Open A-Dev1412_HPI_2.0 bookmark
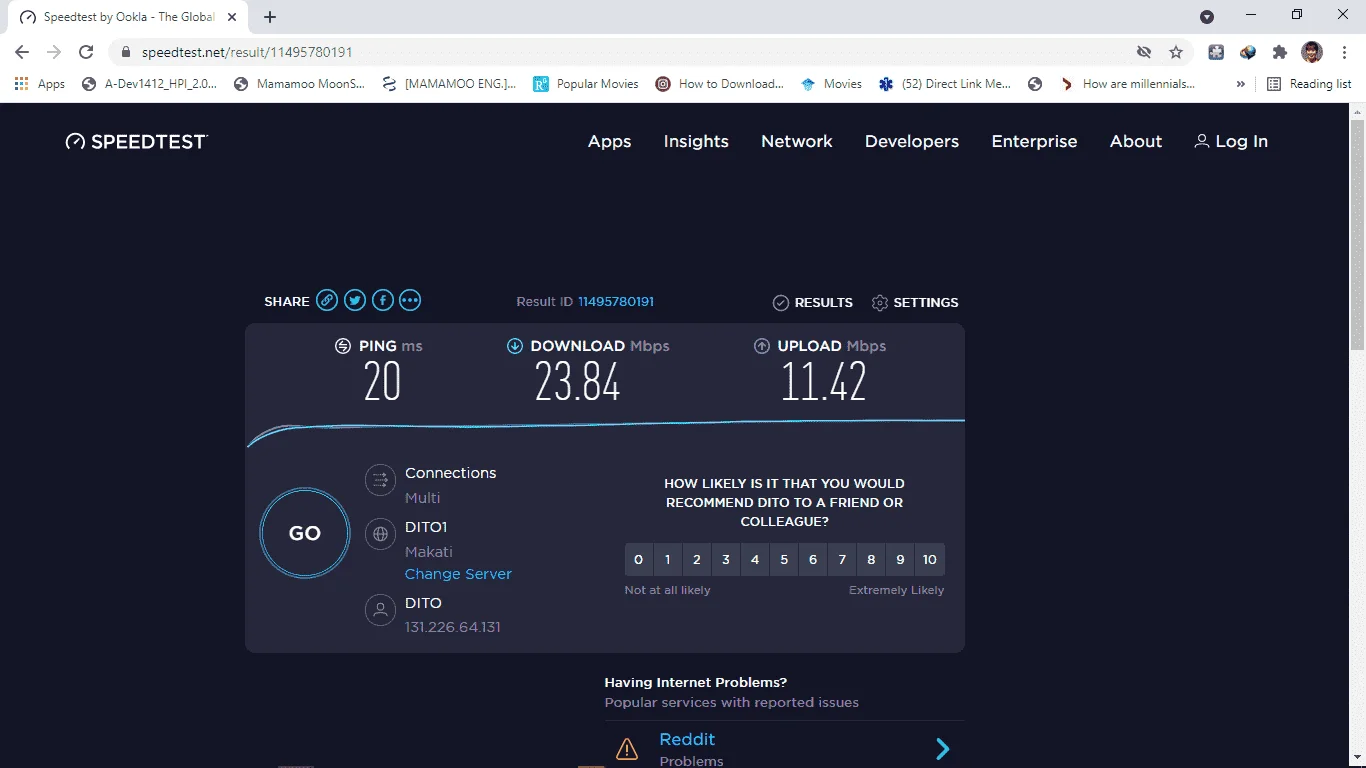1366x768 pixels. tap(149, 84)
